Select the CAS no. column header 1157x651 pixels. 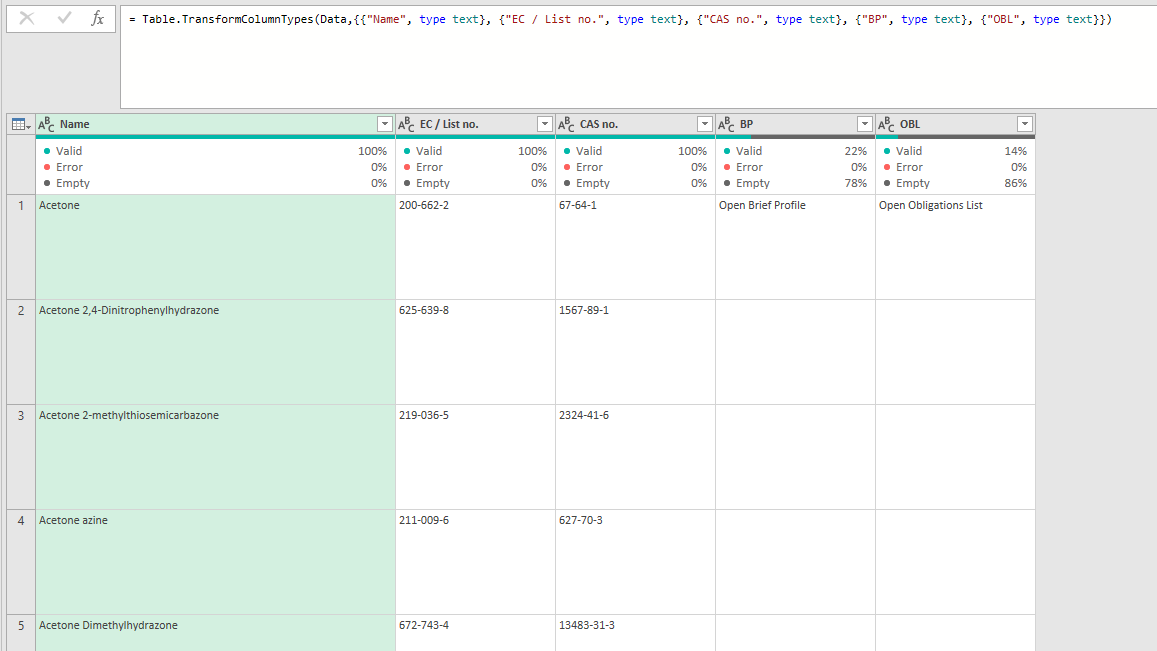coord(635,124)
